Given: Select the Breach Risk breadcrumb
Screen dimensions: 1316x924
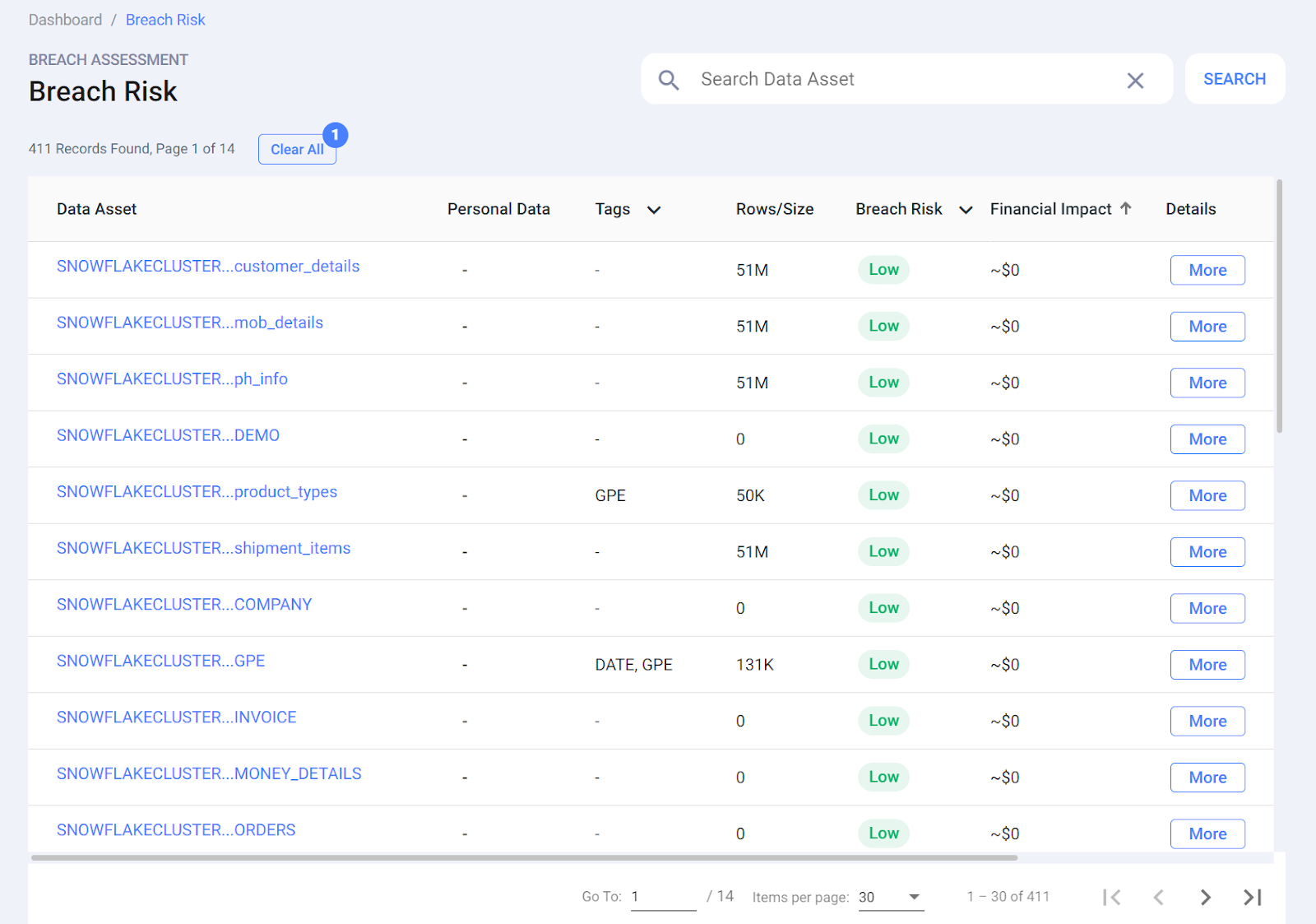Looking at the screenshot, I should coord(165,20).
